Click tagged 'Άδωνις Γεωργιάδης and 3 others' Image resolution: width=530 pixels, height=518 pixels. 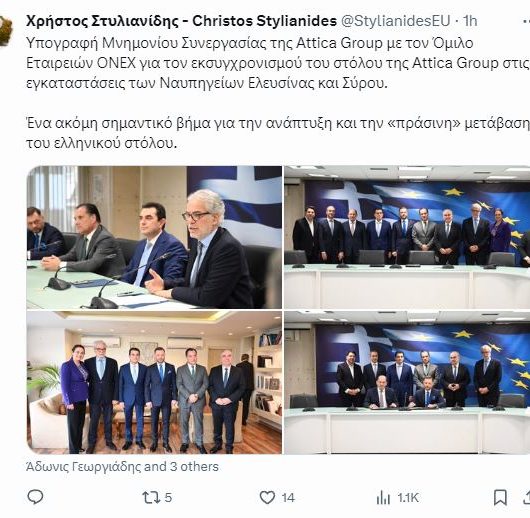click(x=122, y=467)
